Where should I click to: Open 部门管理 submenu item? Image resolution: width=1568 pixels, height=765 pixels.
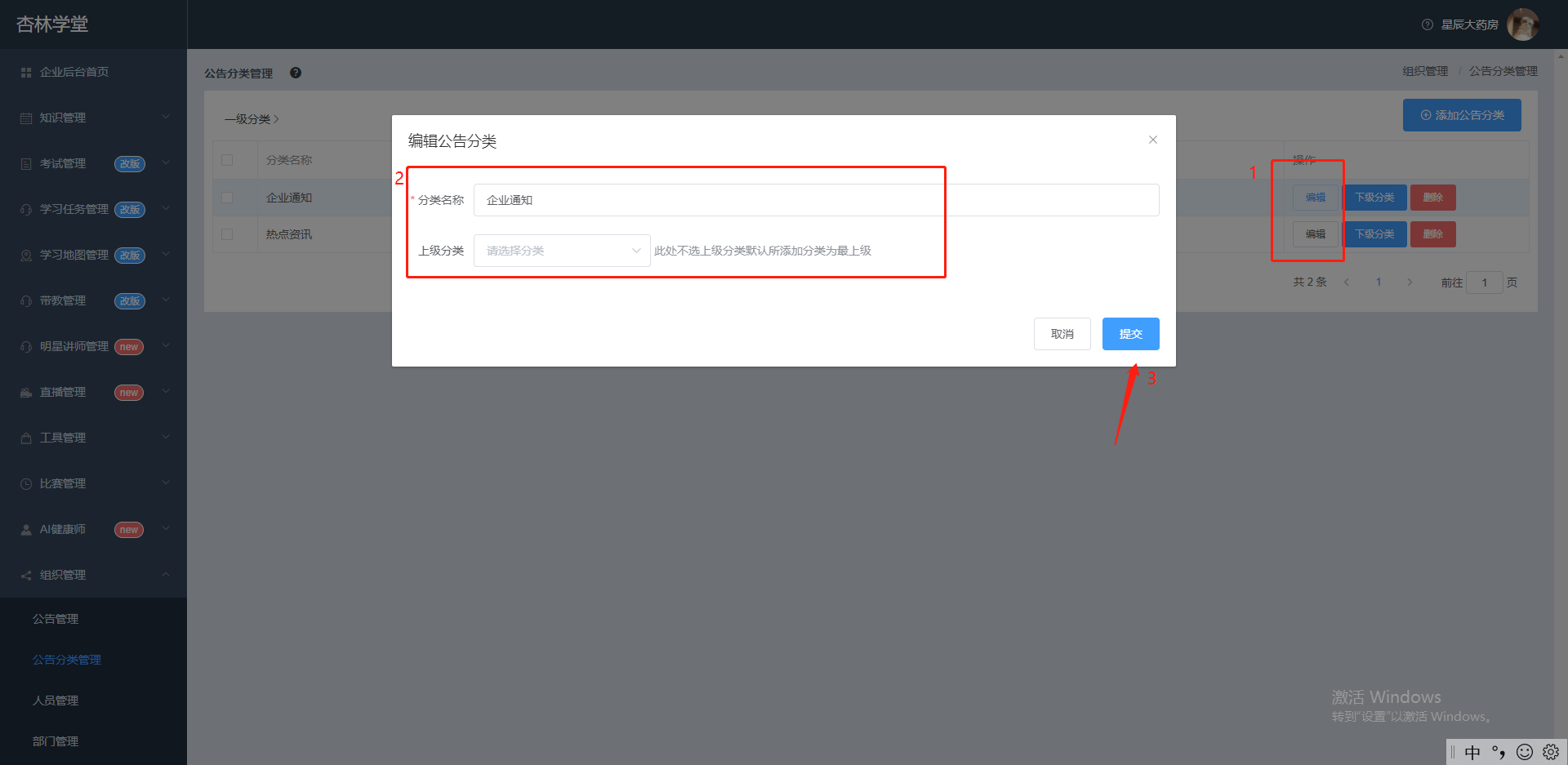pos(56,741)
